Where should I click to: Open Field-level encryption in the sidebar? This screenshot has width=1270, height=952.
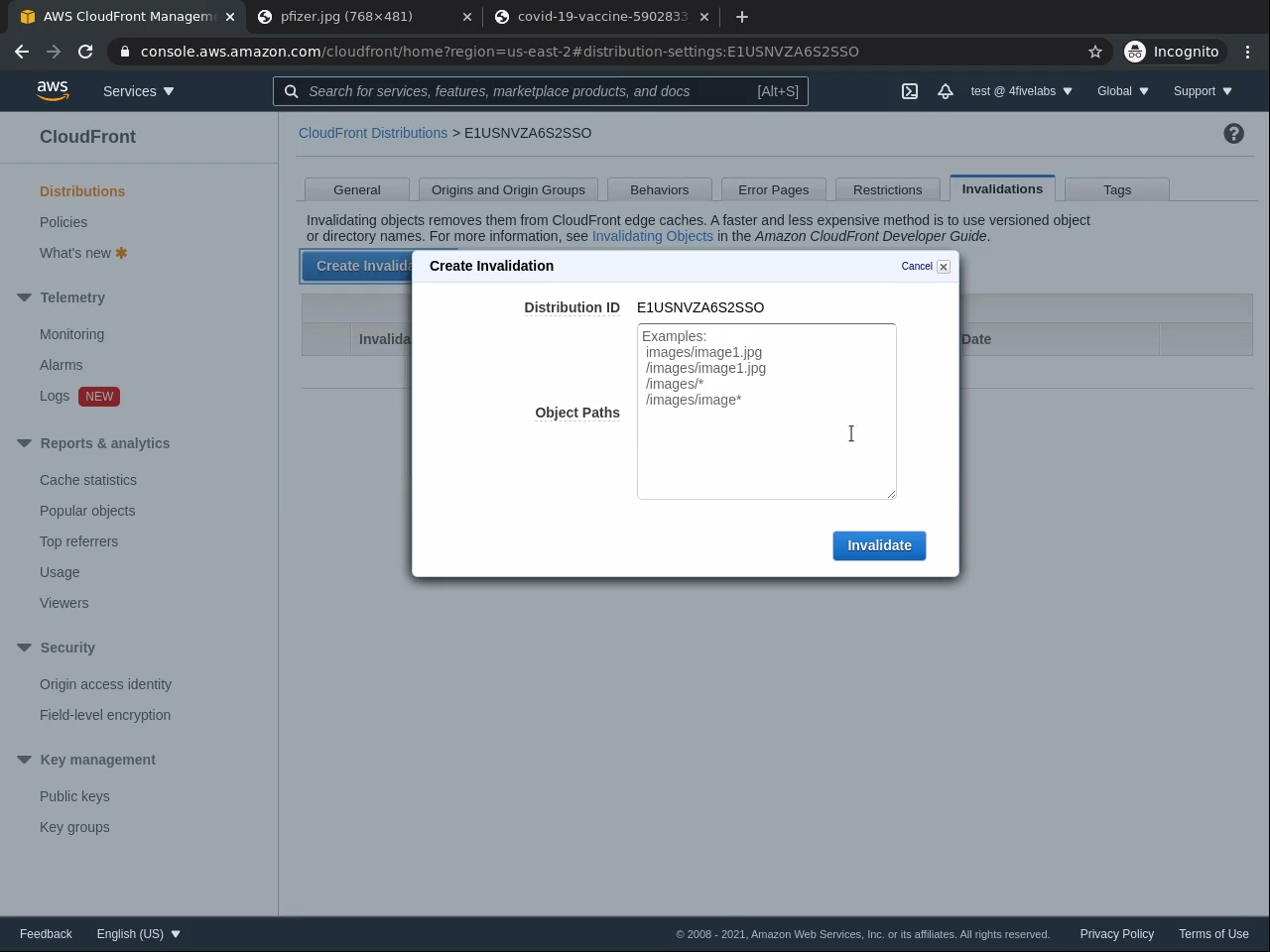(x=105, y=715)
